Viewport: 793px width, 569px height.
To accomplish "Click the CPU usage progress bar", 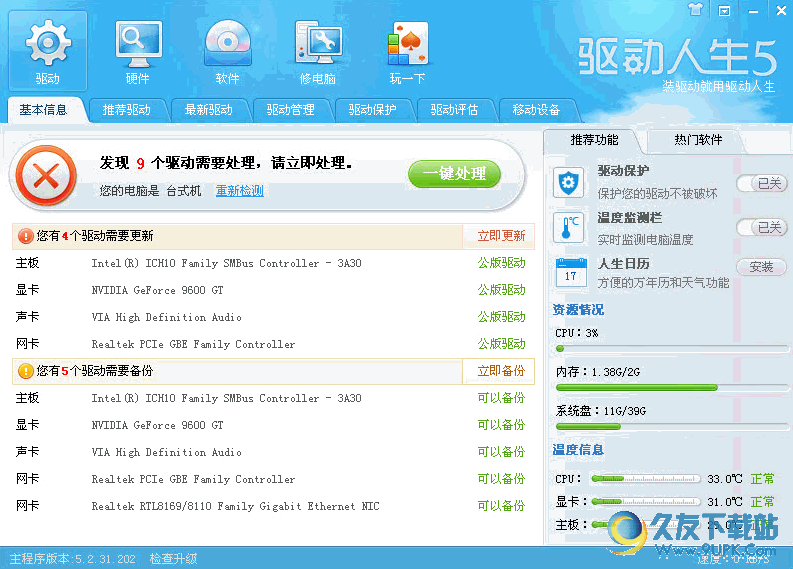I will pos(672,348).
